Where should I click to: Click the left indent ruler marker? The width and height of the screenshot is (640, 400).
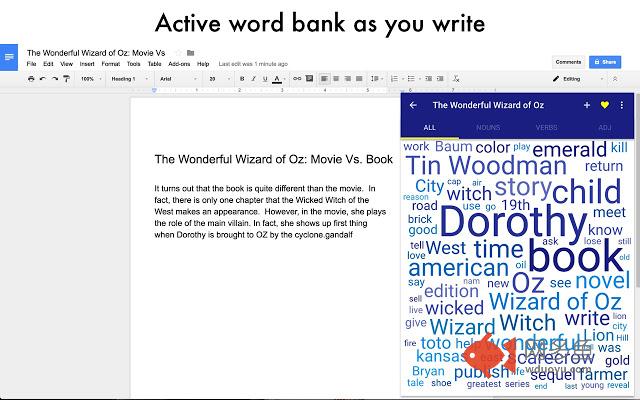coord(154,90)
